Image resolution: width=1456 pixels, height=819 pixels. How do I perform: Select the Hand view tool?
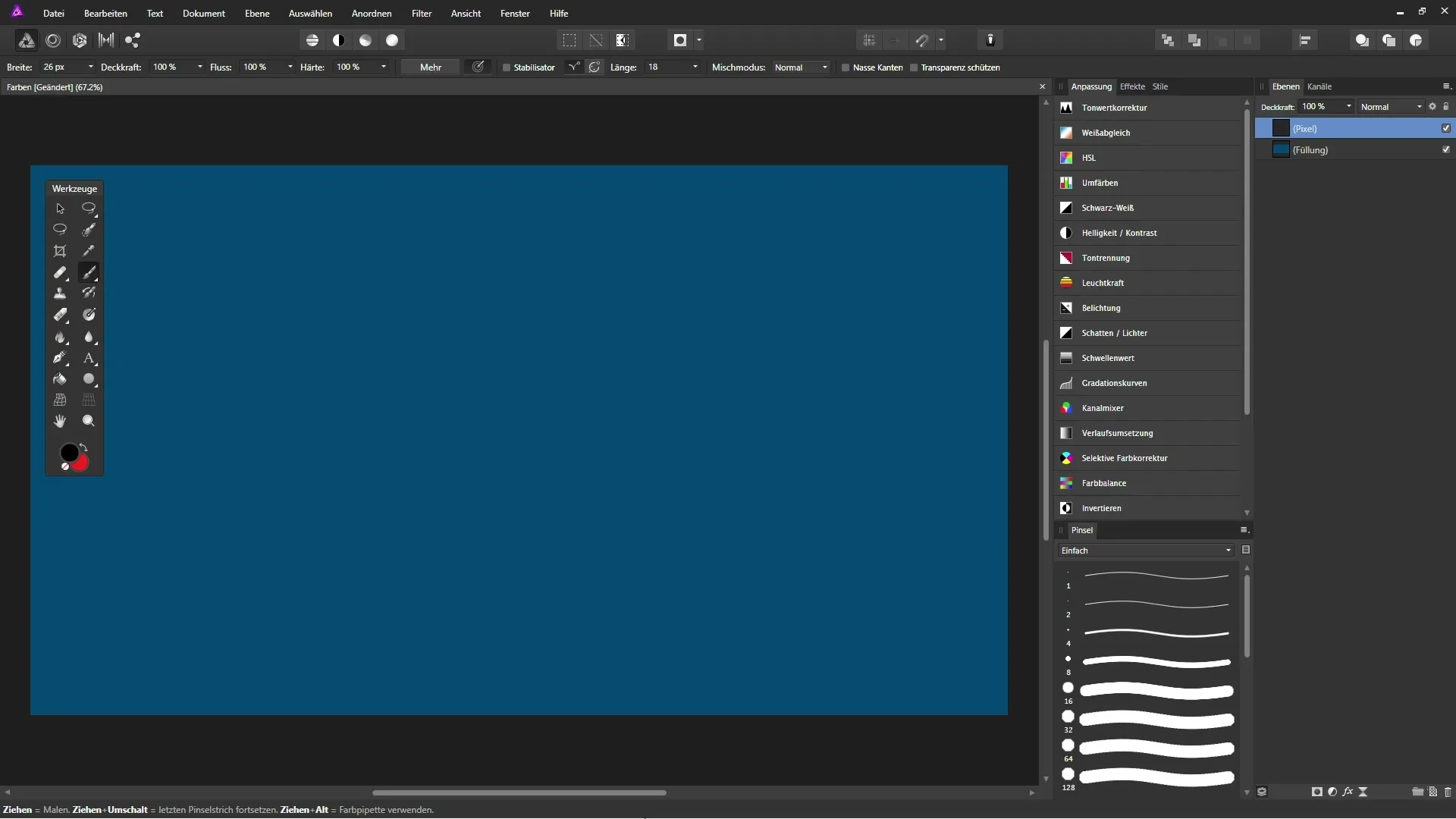pos(60,421)
